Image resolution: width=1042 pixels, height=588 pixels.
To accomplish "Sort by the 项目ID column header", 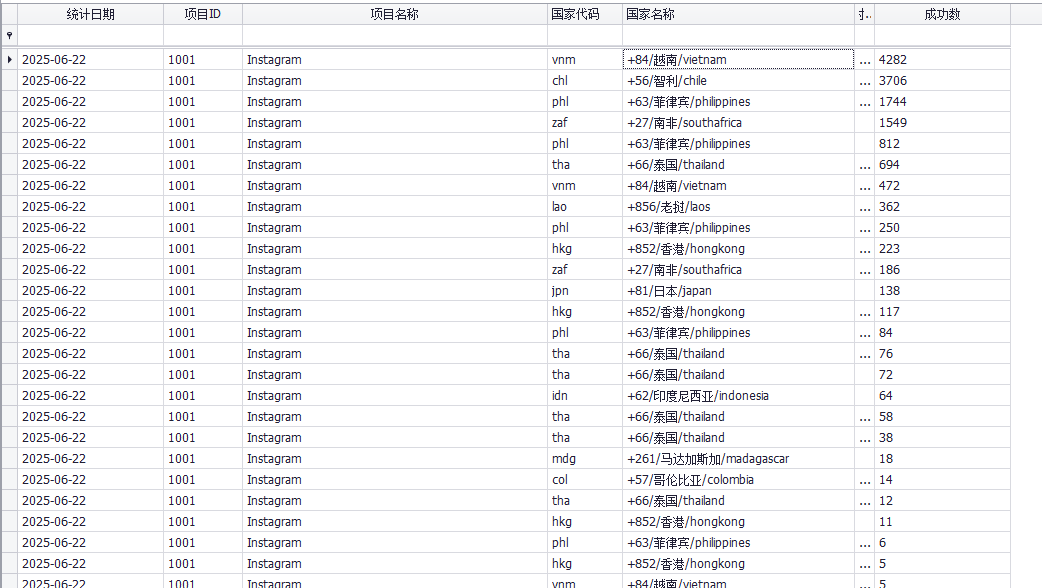I will [203, 14].
